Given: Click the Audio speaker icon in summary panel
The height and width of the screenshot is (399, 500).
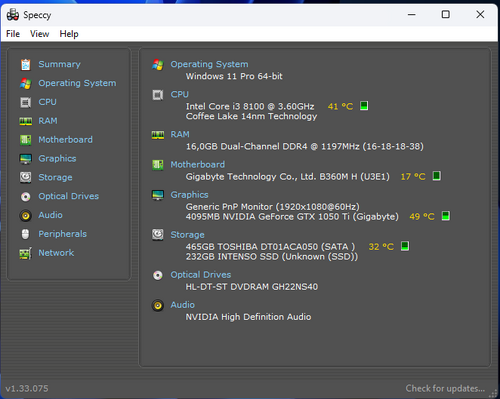Looking at the screenshot, I should click(x=158, y=305).
